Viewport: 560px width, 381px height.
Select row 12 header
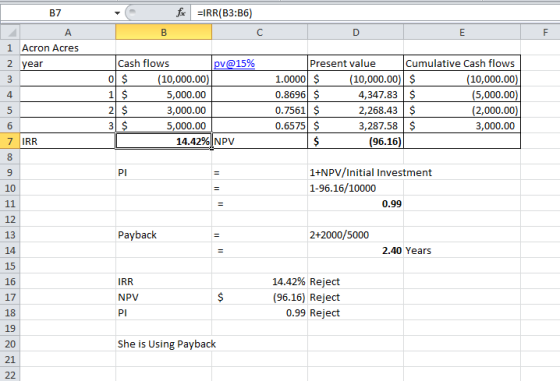coord(10,219)
